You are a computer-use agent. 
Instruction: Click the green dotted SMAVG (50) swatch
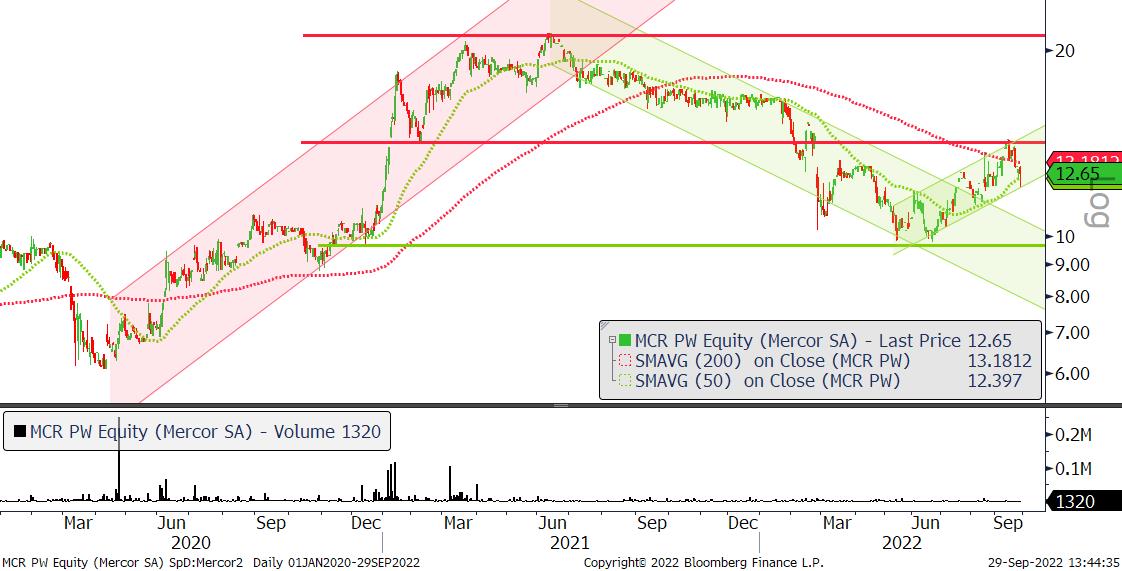(x=625, y=381)
